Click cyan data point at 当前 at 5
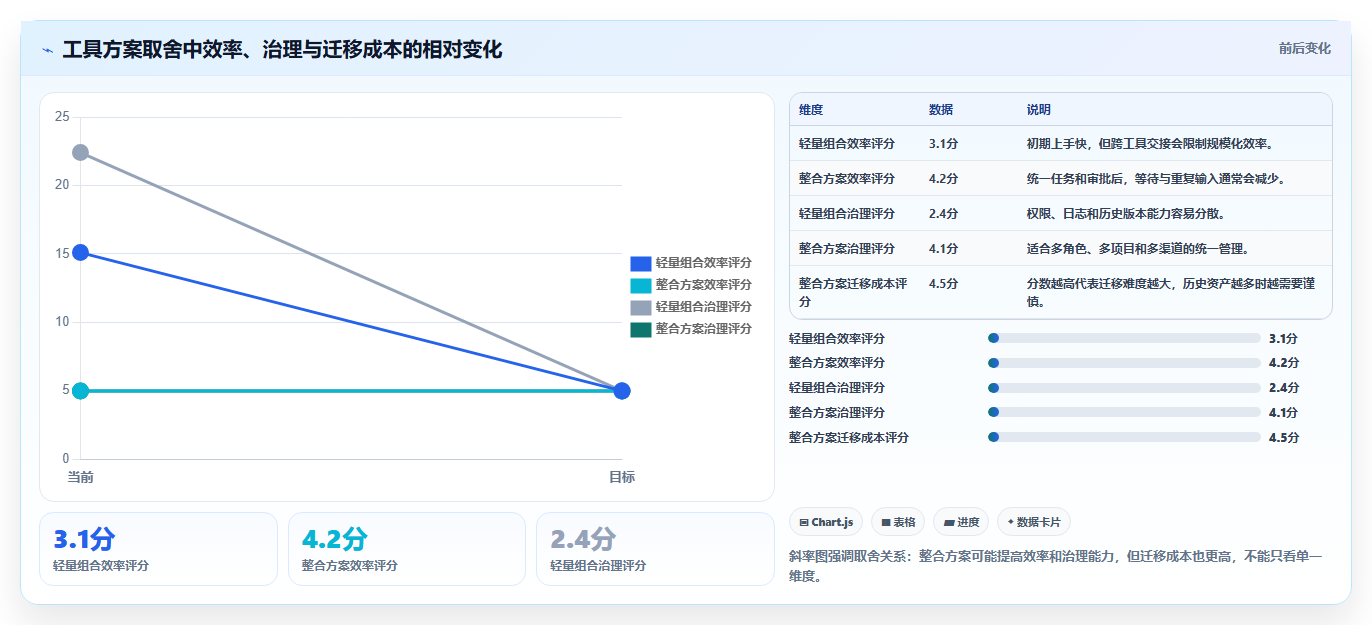 80,390
